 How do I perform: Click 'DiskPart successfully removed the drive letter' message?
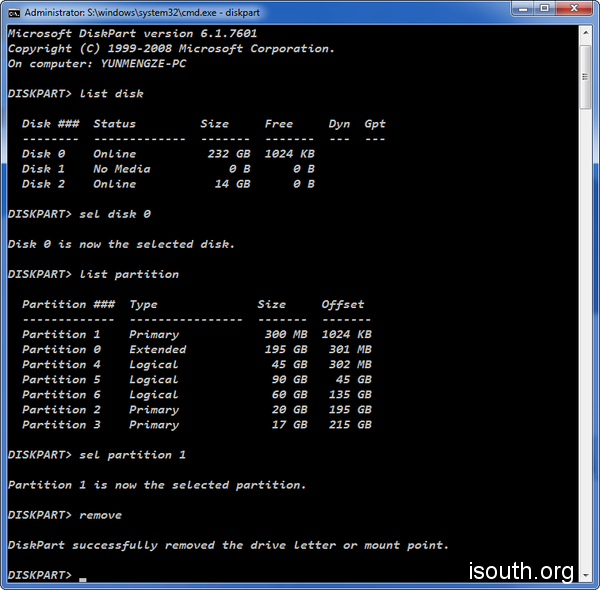pos(228,546)
